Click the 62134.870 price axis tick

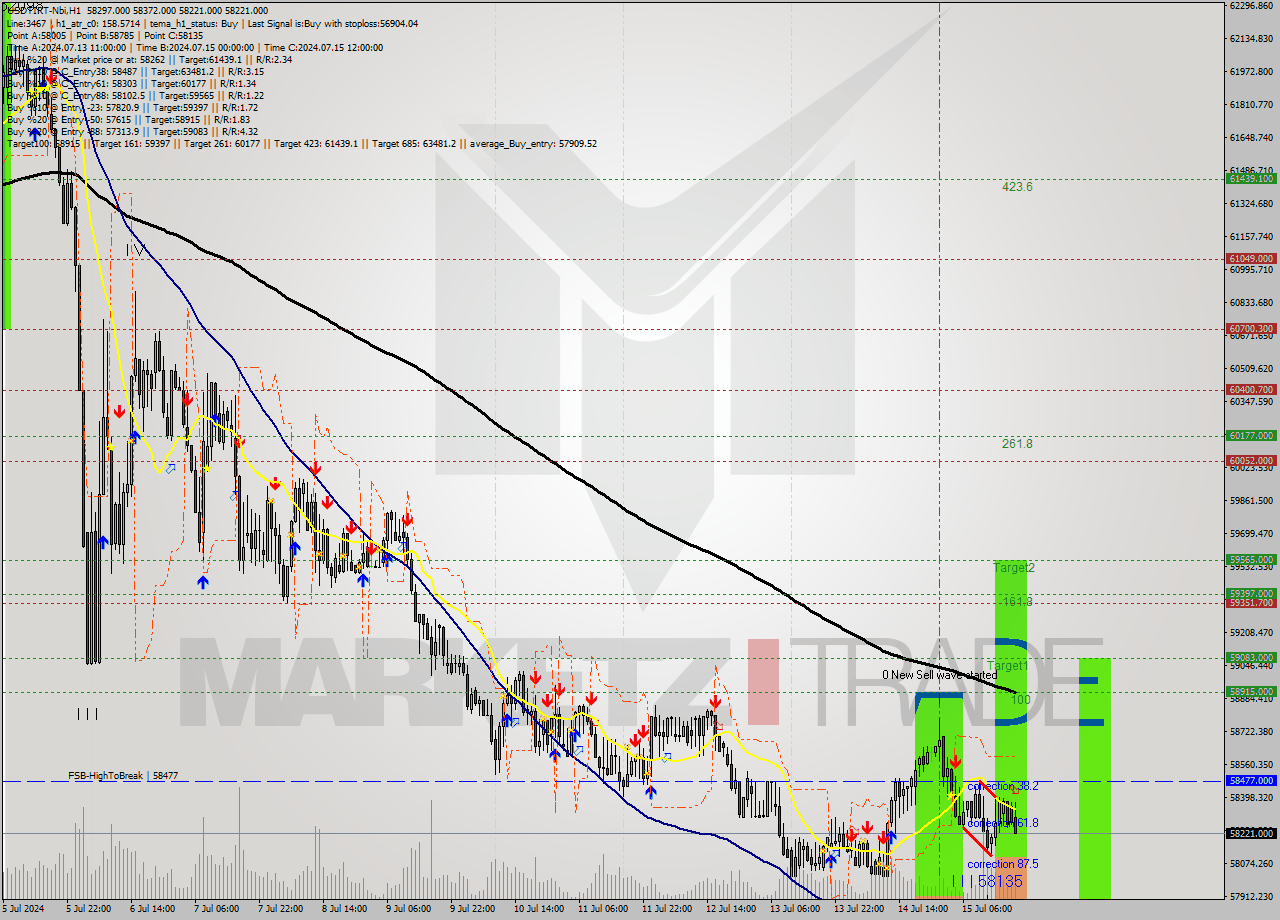[x=1250, y=38]
